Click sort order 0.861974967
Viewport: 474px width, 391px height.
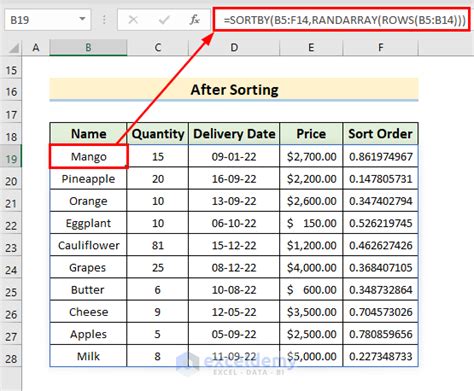[380, 156]
